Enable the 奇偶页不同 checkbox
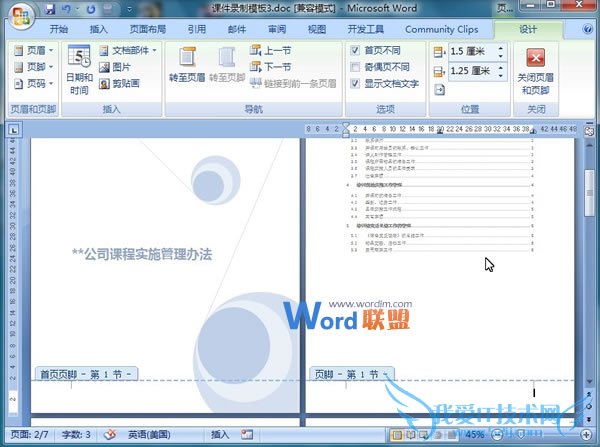The height and width of the screenshot is (447, 600). click(355, 67)
